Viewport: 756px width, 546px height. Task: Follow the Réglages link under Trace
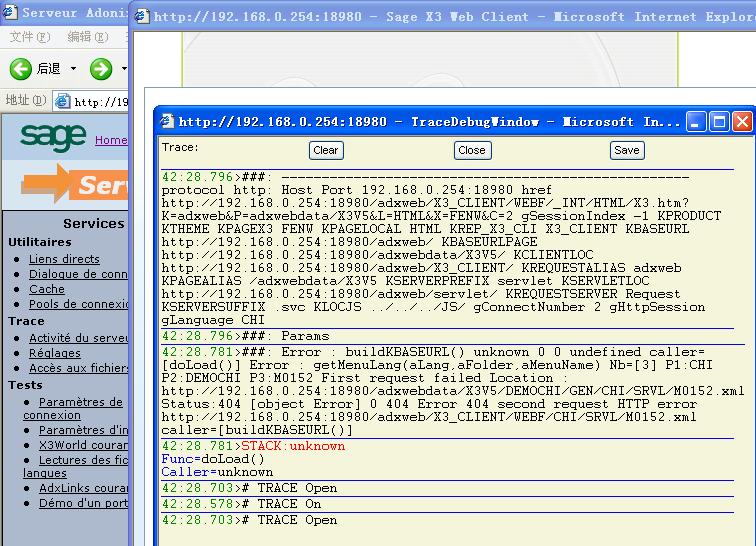[x=55, y=353]
